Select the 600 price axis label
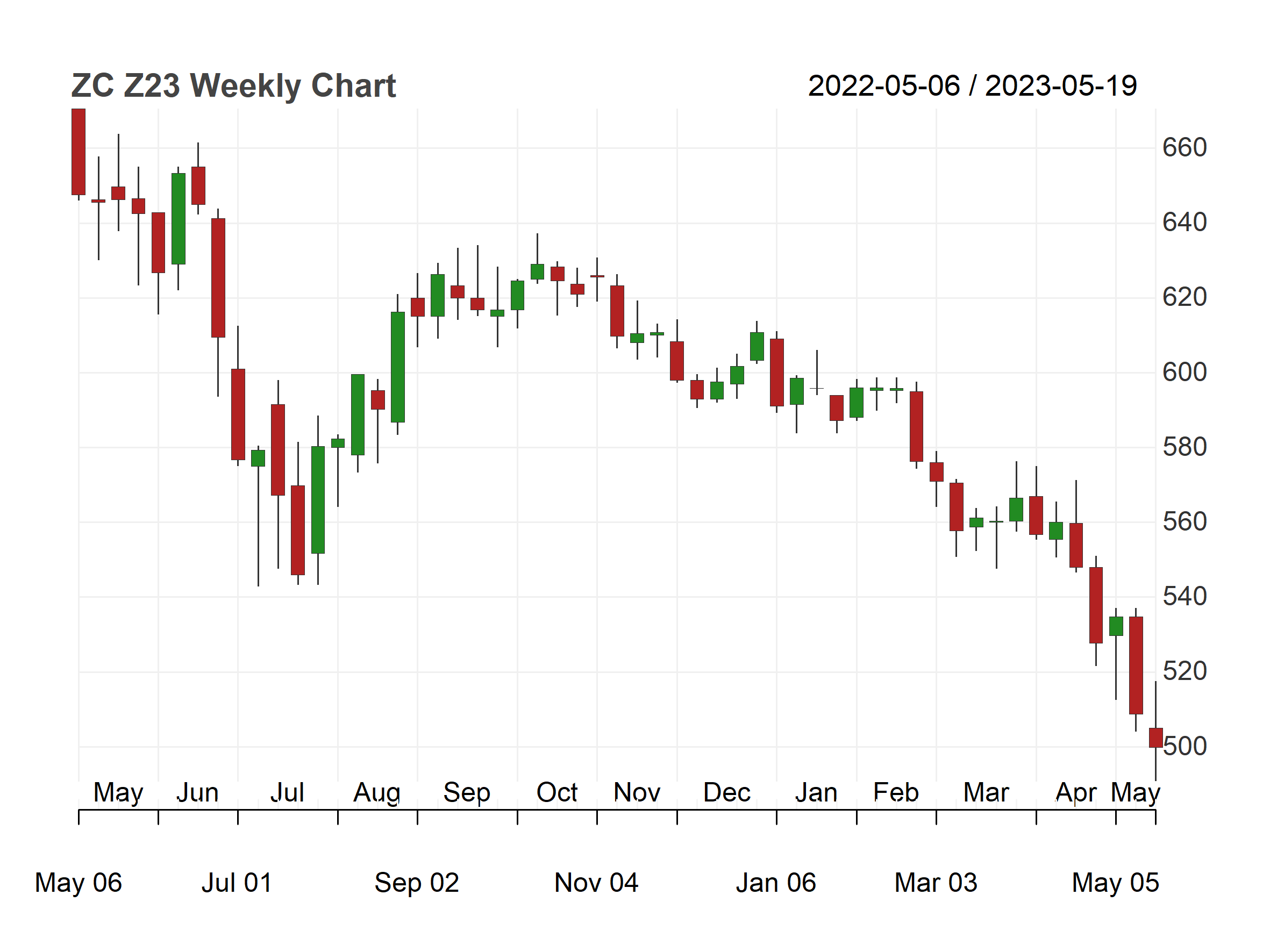 [1184, 373]
